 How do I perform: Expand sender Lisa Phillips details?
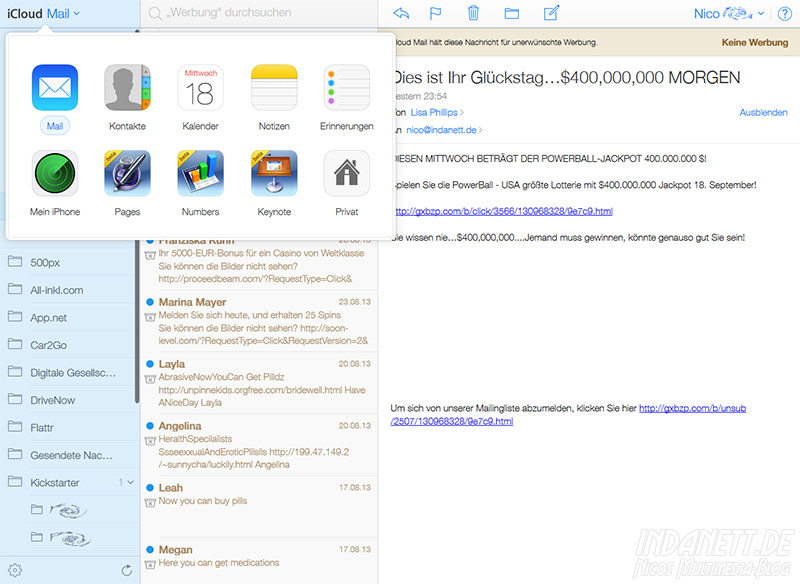coord(437,112)
